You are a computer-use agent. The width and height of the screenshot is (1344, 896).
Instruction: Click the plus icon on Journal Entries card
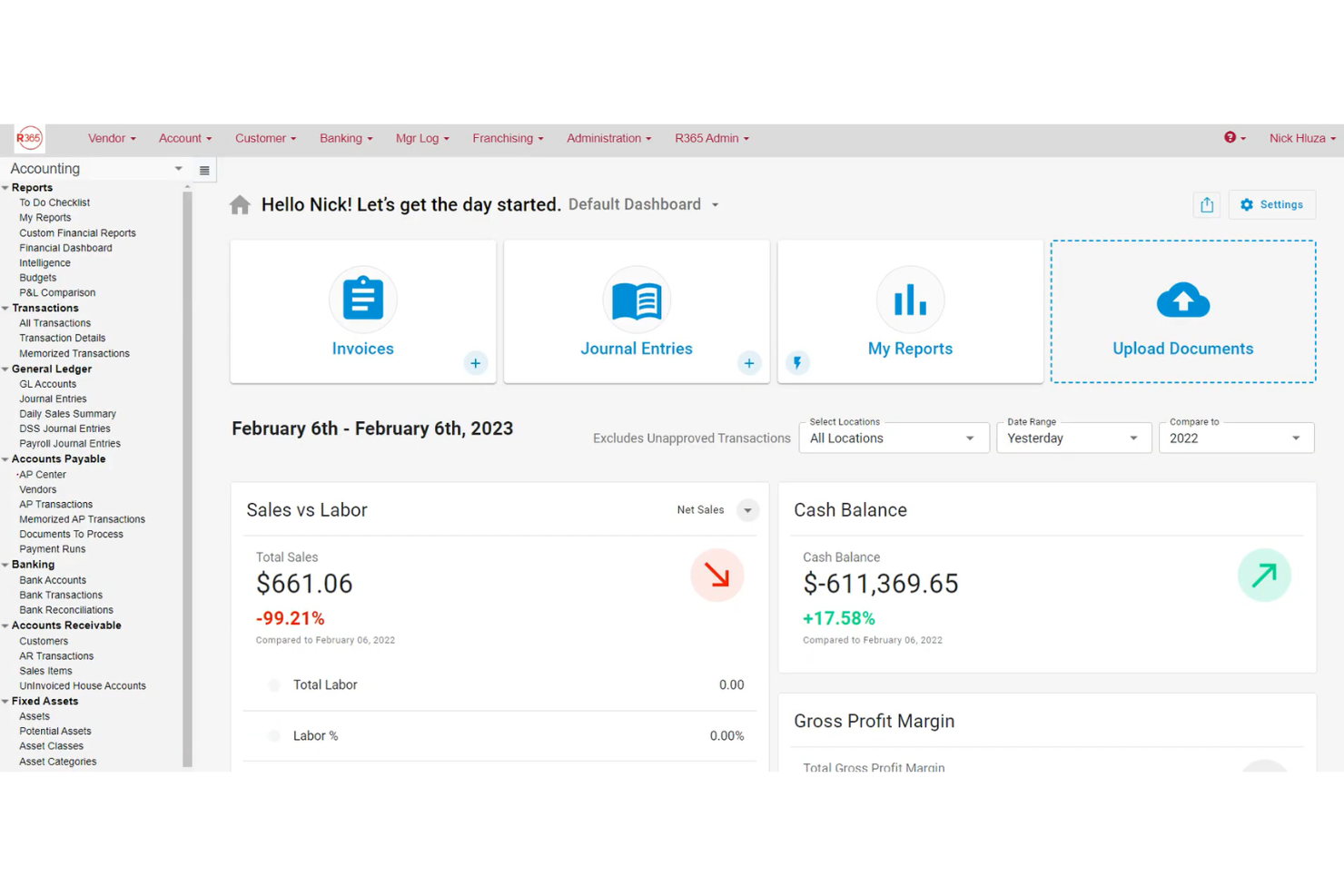749,363
